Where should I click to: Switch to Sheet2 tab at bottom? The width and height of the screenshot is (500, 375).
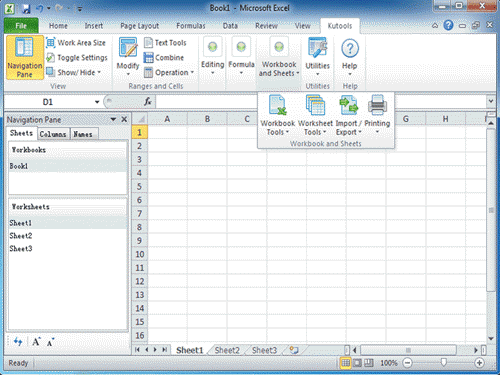227,350
